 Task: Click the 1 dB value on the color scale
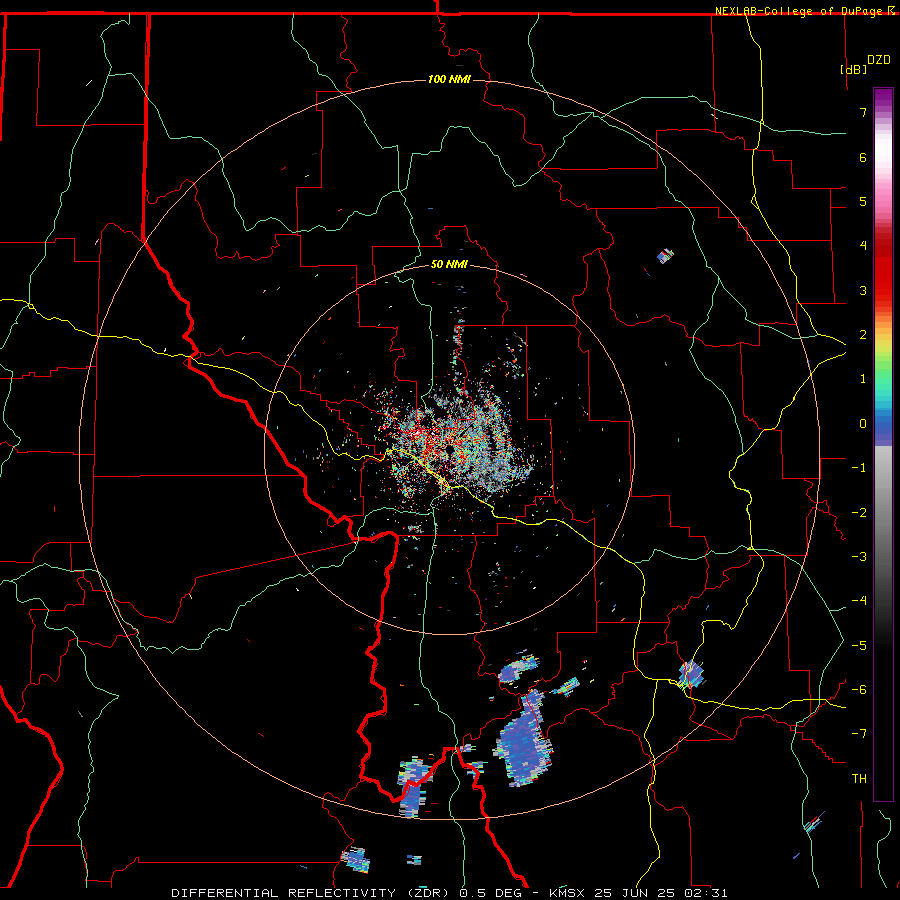click(863, 379)
